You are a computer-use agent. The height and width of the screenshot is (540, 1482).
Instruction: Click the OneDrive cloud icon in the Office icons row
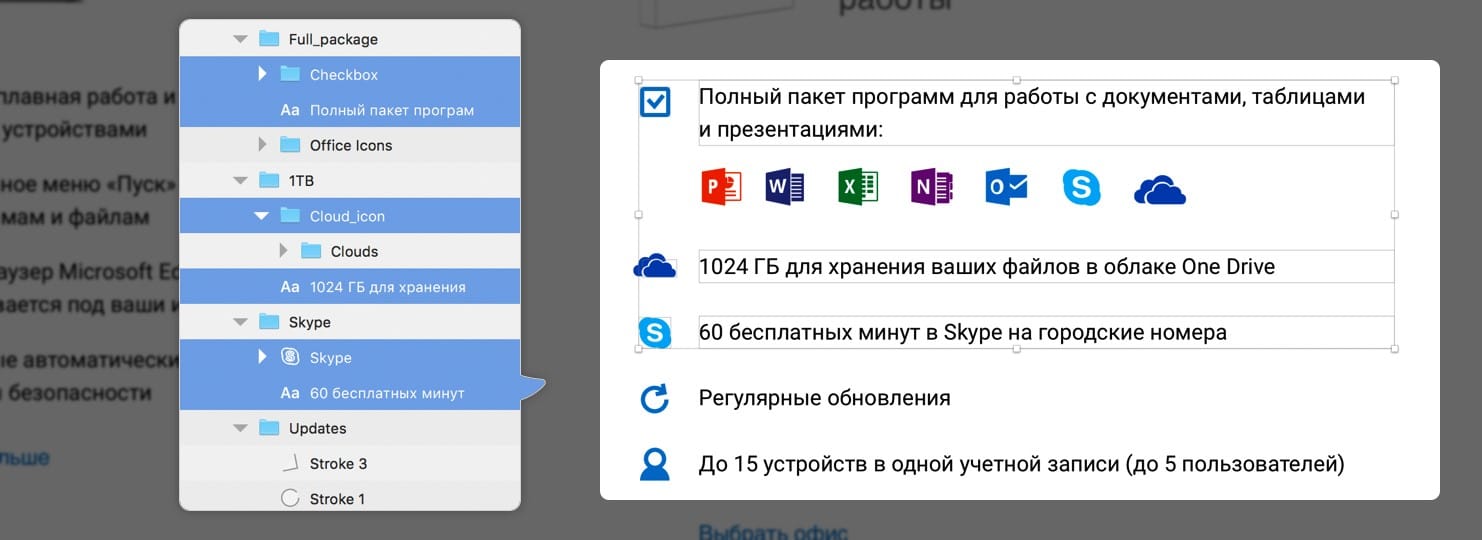coord(1160,189)
